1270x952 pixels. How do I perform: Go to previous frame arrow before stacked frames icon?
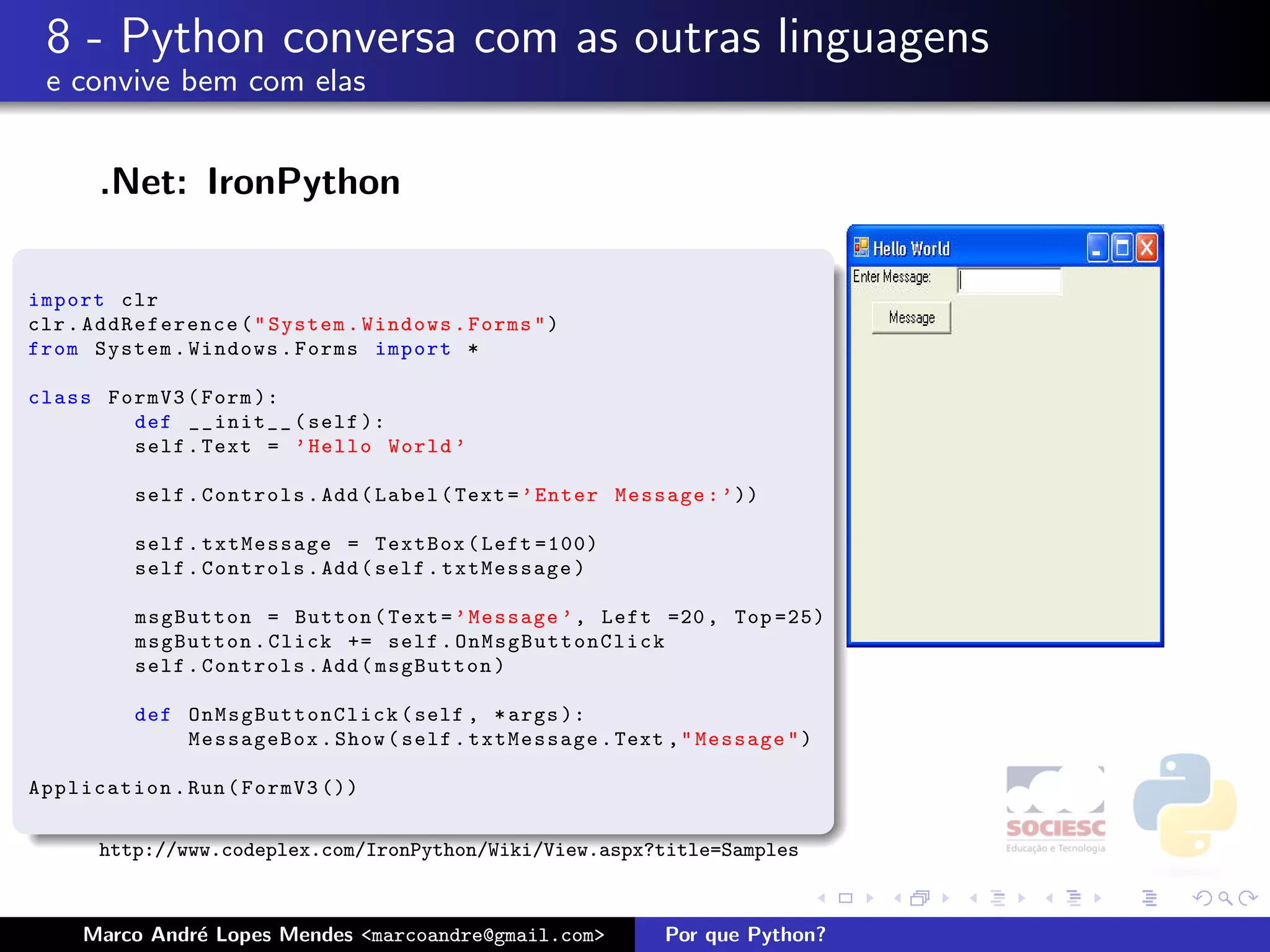(x=897, y=898)
